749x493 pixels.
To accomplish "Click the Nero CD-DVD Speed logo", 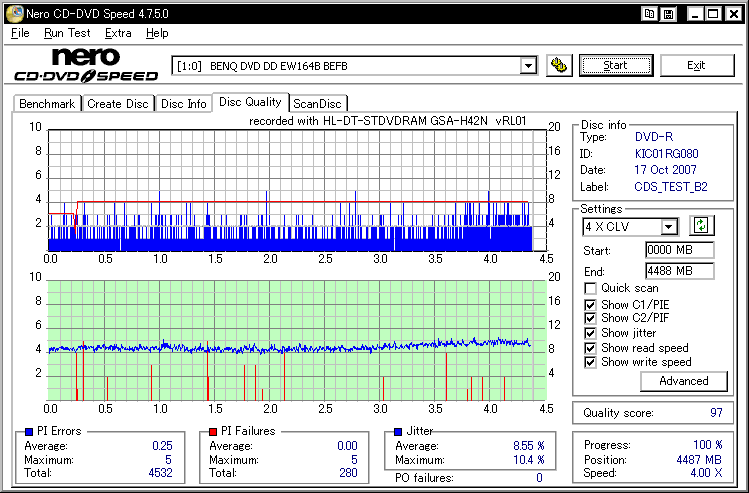I will (x=85, y=65).
